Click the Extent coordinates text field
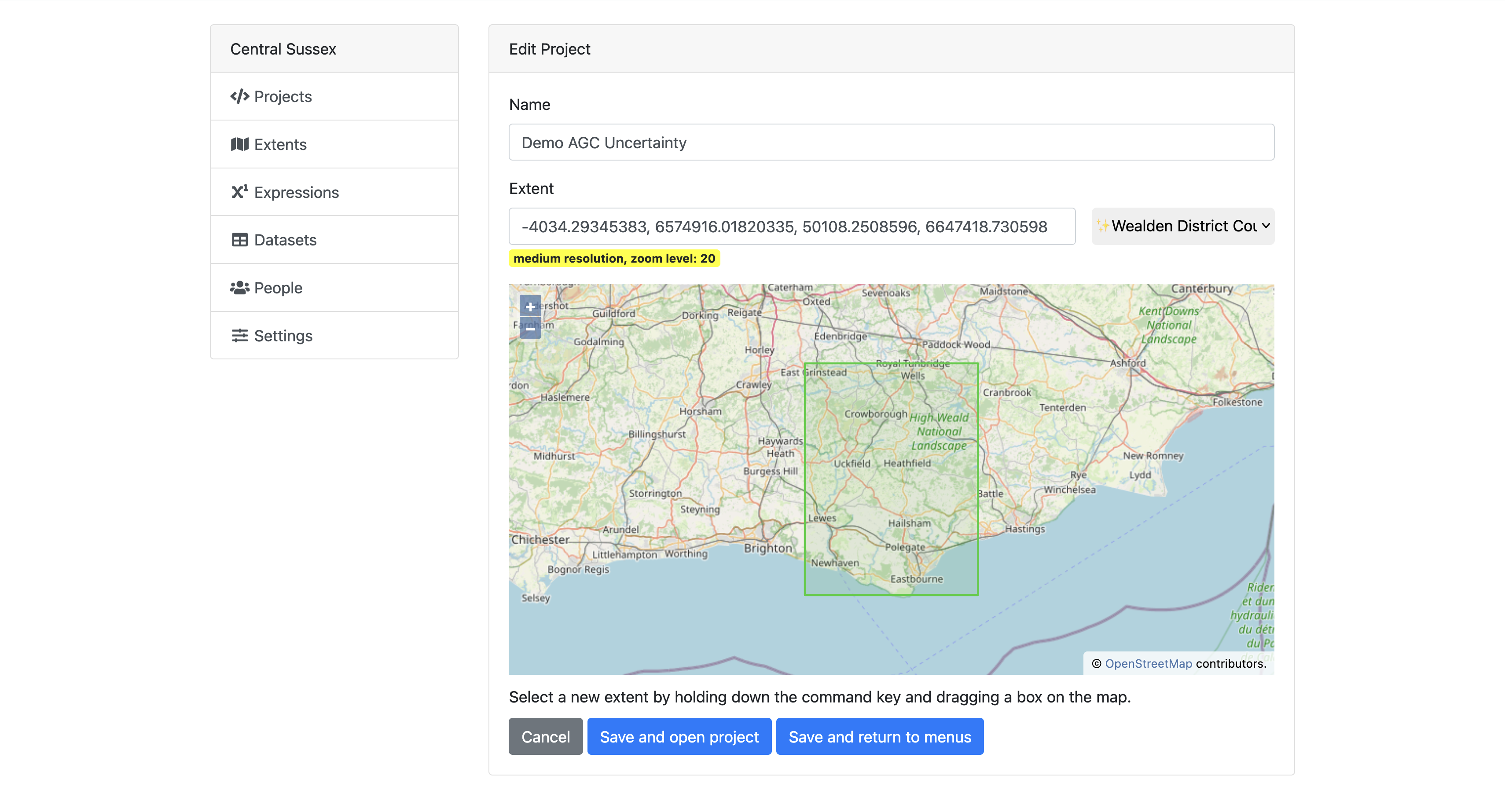 coord(791,227)
